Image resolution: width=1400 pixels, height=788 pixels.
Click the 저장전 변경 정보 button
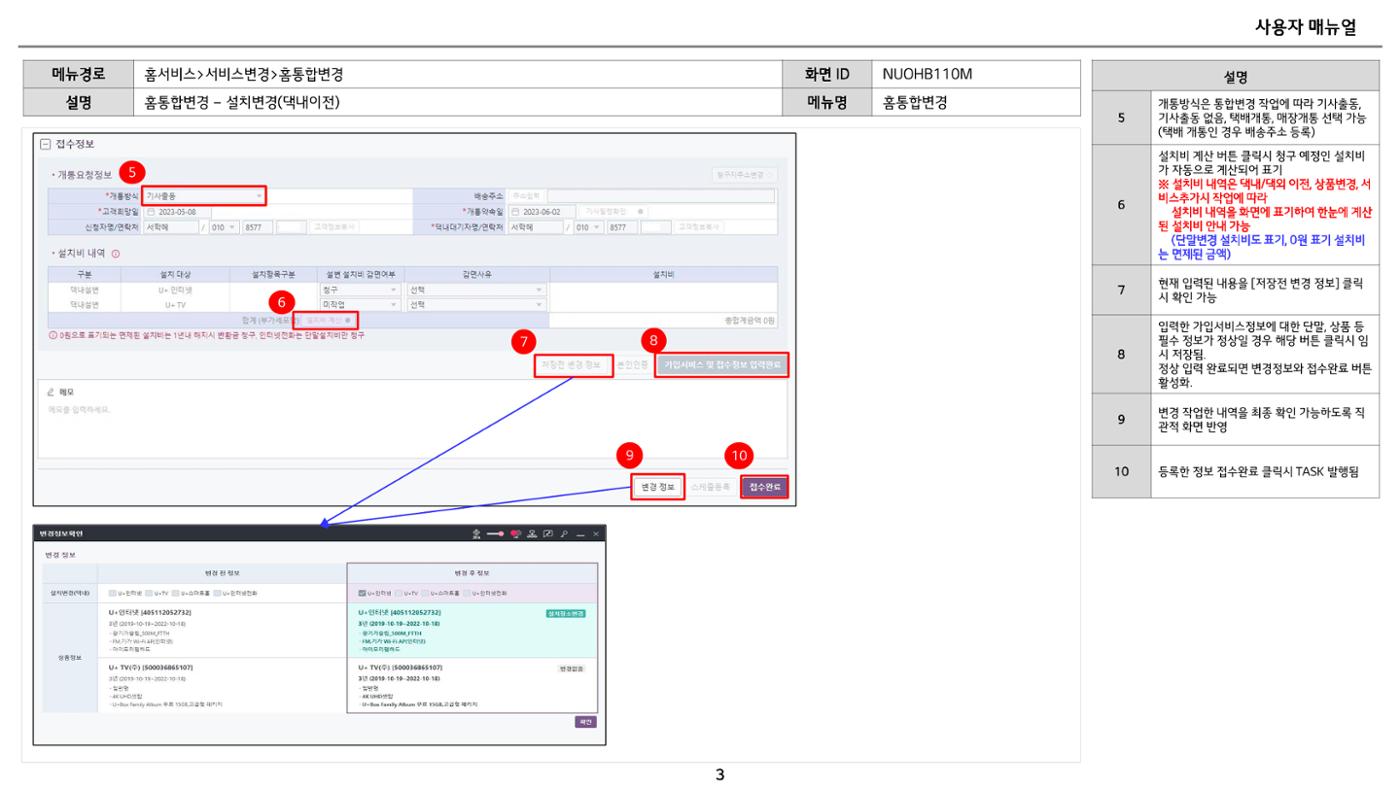point(572,365)
